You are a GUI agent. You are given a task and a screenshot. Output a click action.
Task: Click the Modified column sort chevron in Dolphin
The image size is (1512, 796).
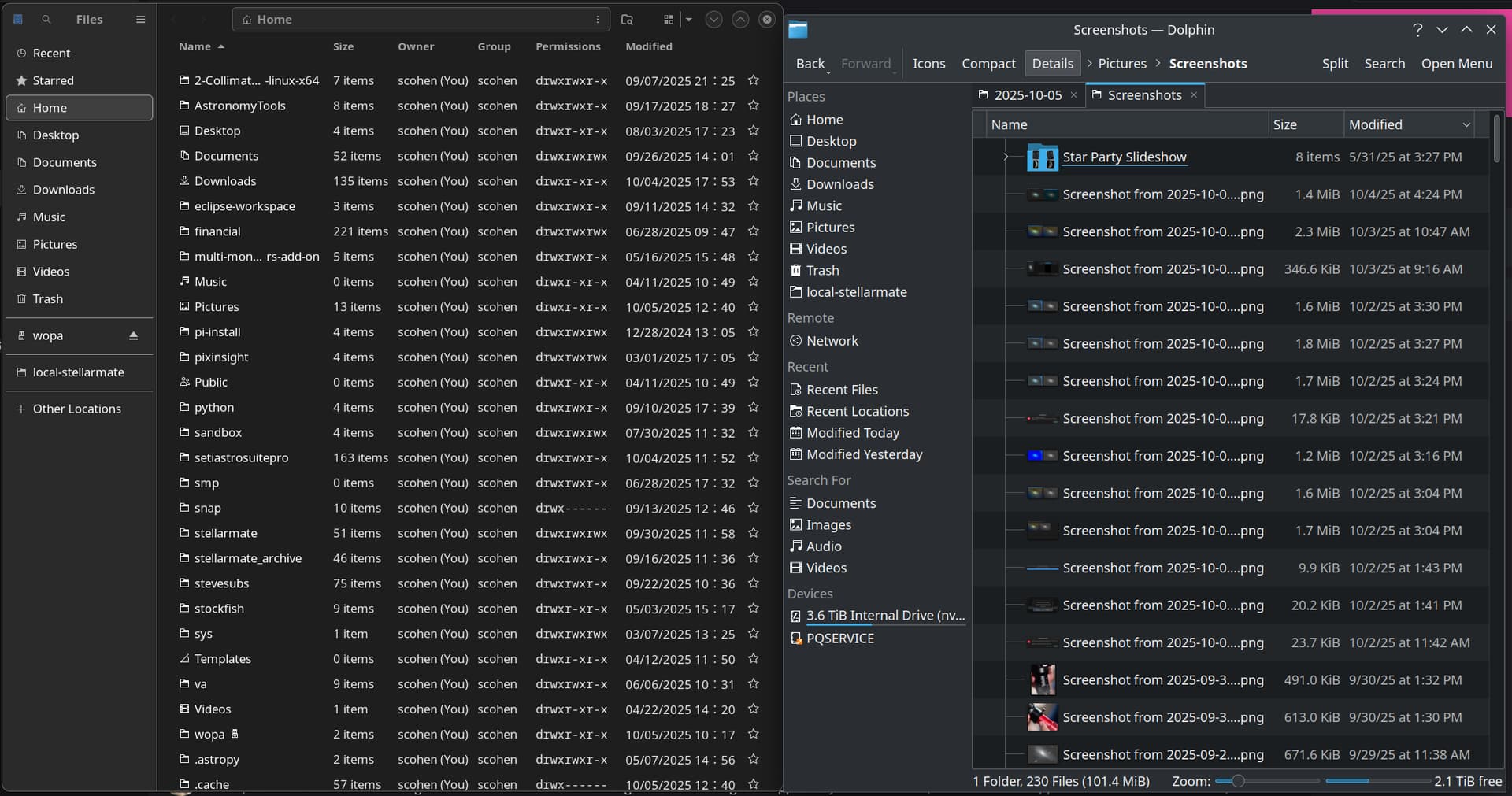pyautogui.click(x=1466, y=124)
